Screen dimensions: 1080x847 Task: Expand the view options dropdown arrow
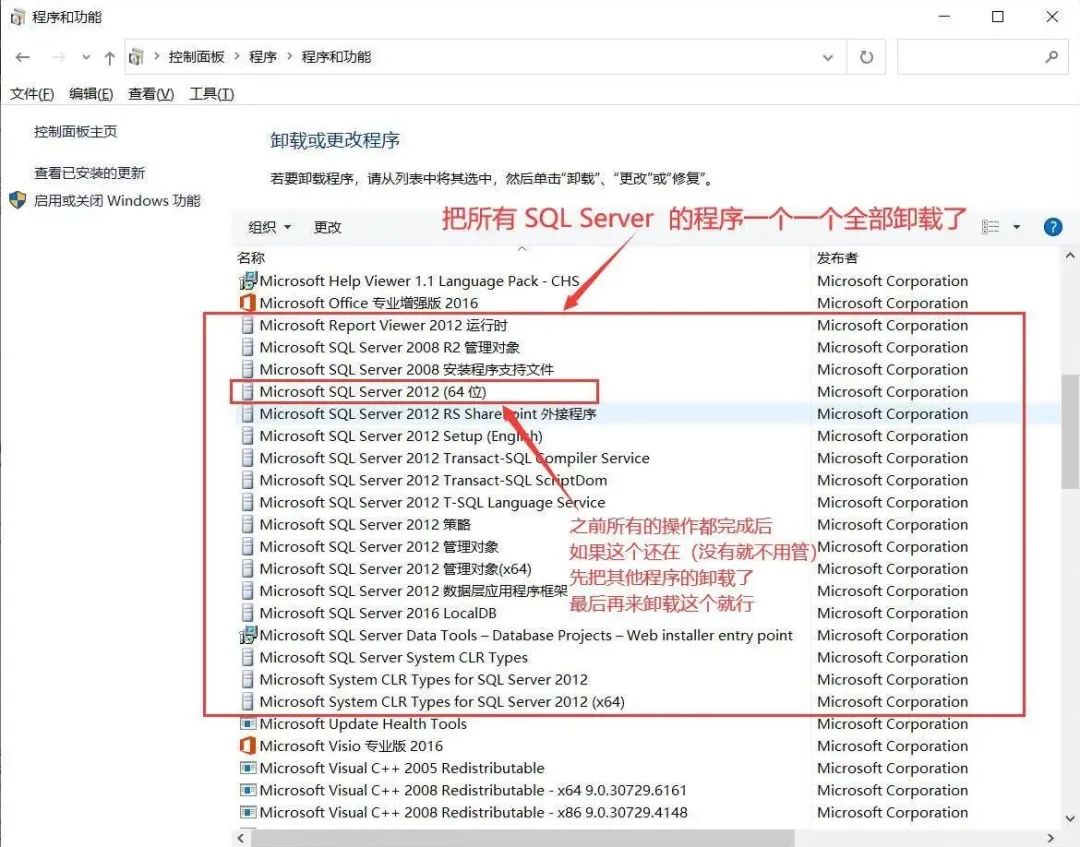(x=1017, y=227)
